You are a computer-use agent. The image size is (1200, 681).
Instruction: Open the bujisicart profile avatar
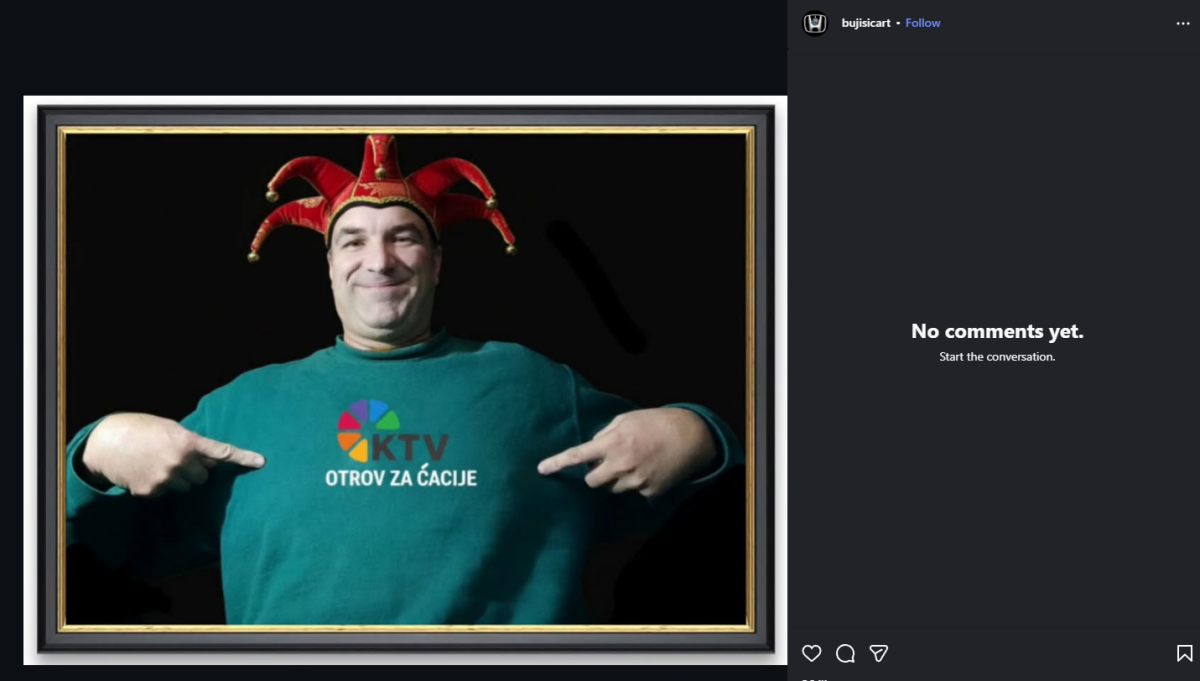[816, 23]
